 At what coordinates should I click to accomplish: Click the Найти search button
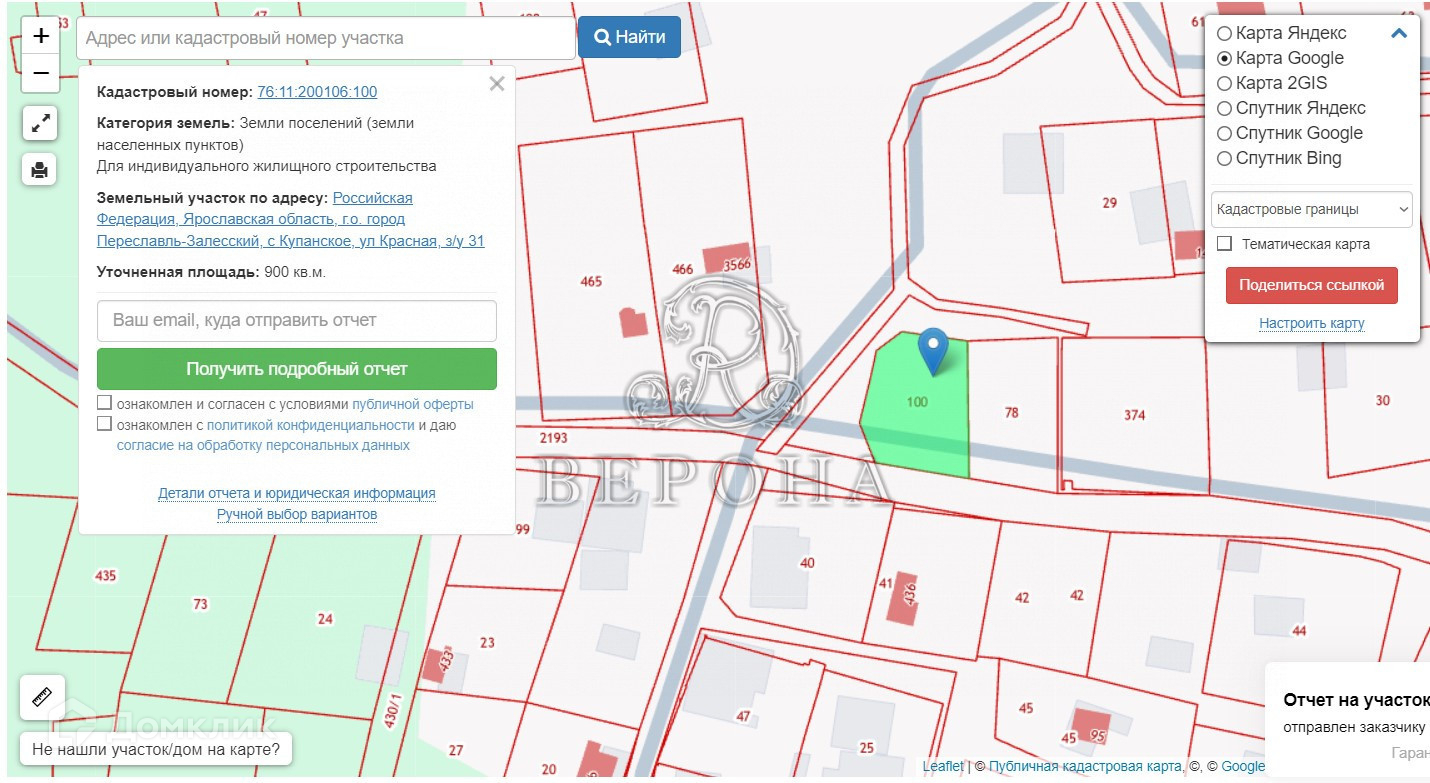click(x=629, y=38)
